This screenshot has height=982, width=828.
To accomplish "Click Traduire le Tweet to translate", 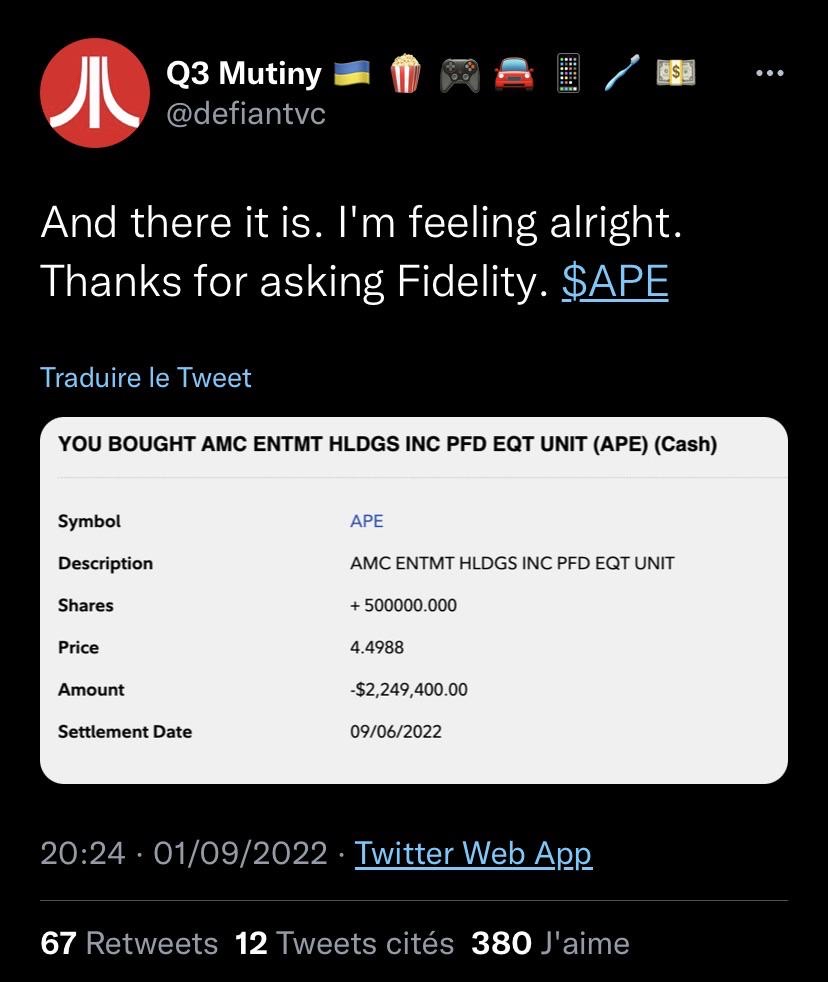I will click(x=146, y=377).
